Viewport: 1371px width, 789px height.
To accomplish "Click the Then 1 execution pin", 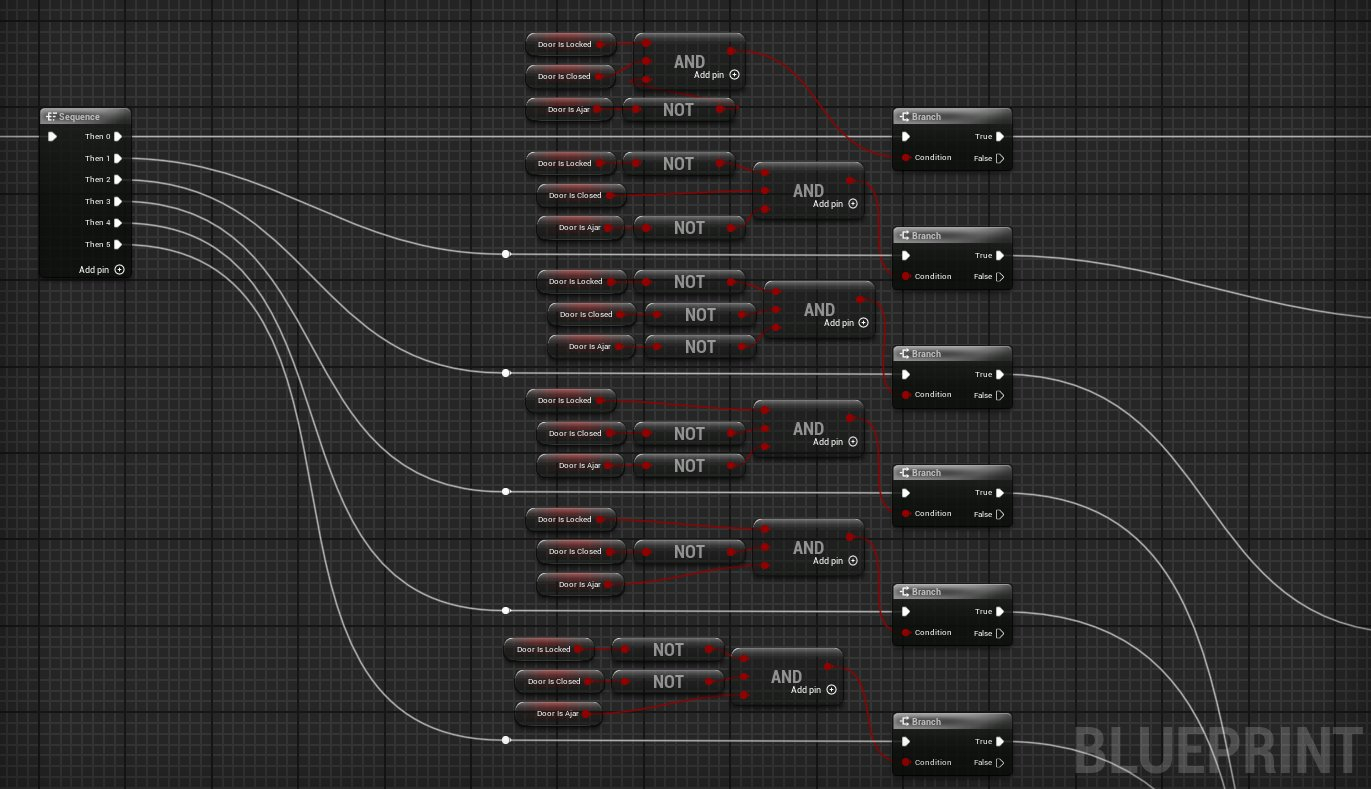I will click(118, 158).
